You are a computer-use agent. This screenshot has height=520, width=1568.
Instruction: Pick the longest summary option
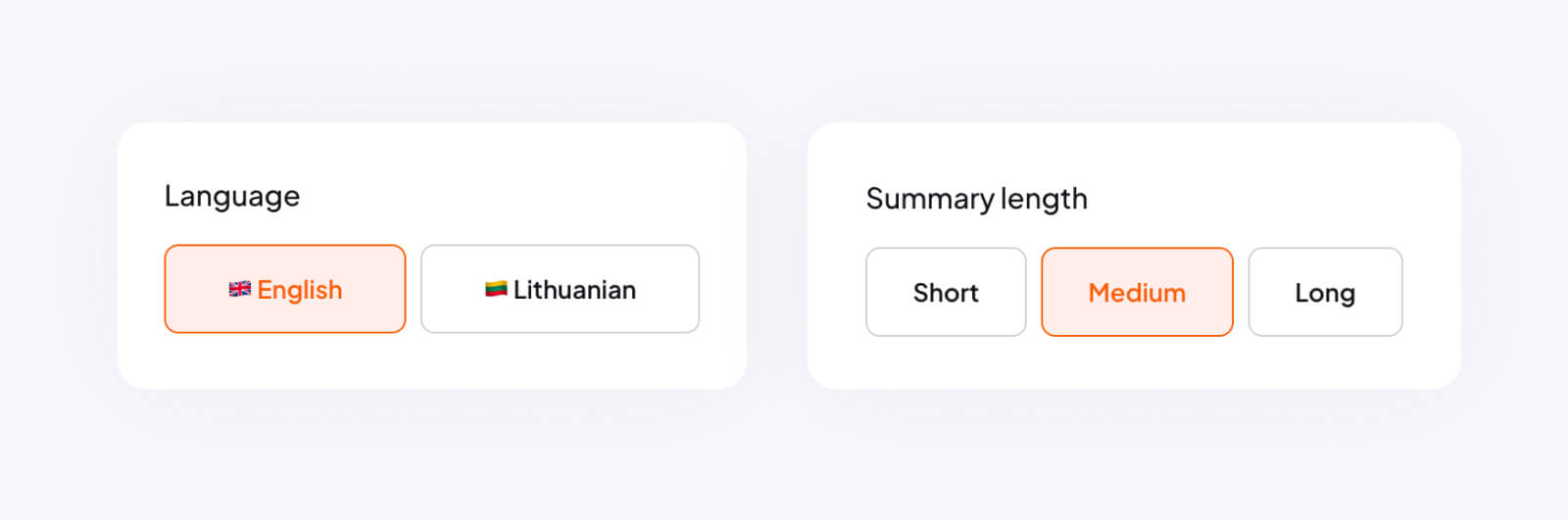(1325, 292)
